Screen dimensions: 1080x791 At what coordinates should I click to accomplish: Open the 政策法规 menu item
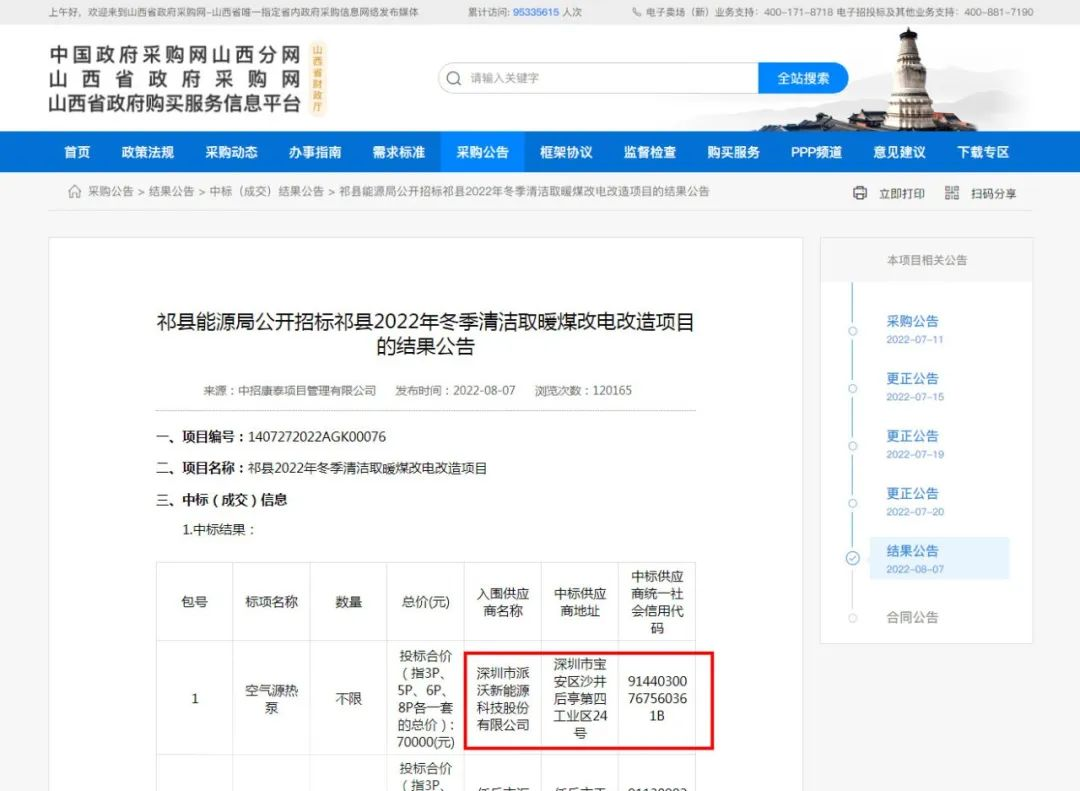point(148,152)
